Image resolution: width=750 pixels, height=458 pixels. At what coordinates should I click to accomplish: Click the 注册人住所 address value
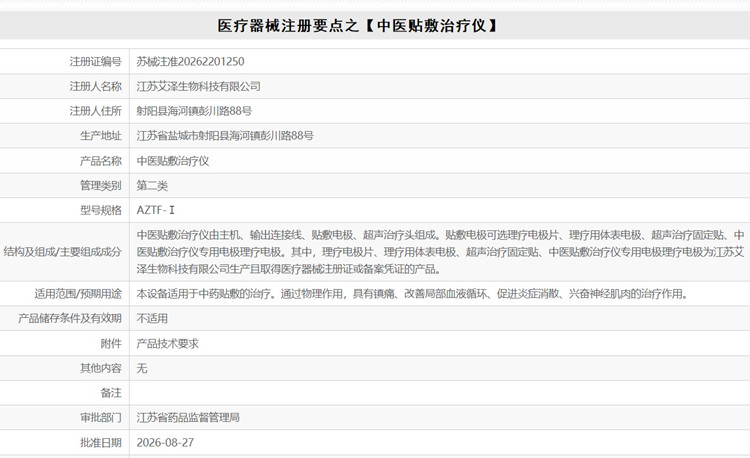[194, 111]
